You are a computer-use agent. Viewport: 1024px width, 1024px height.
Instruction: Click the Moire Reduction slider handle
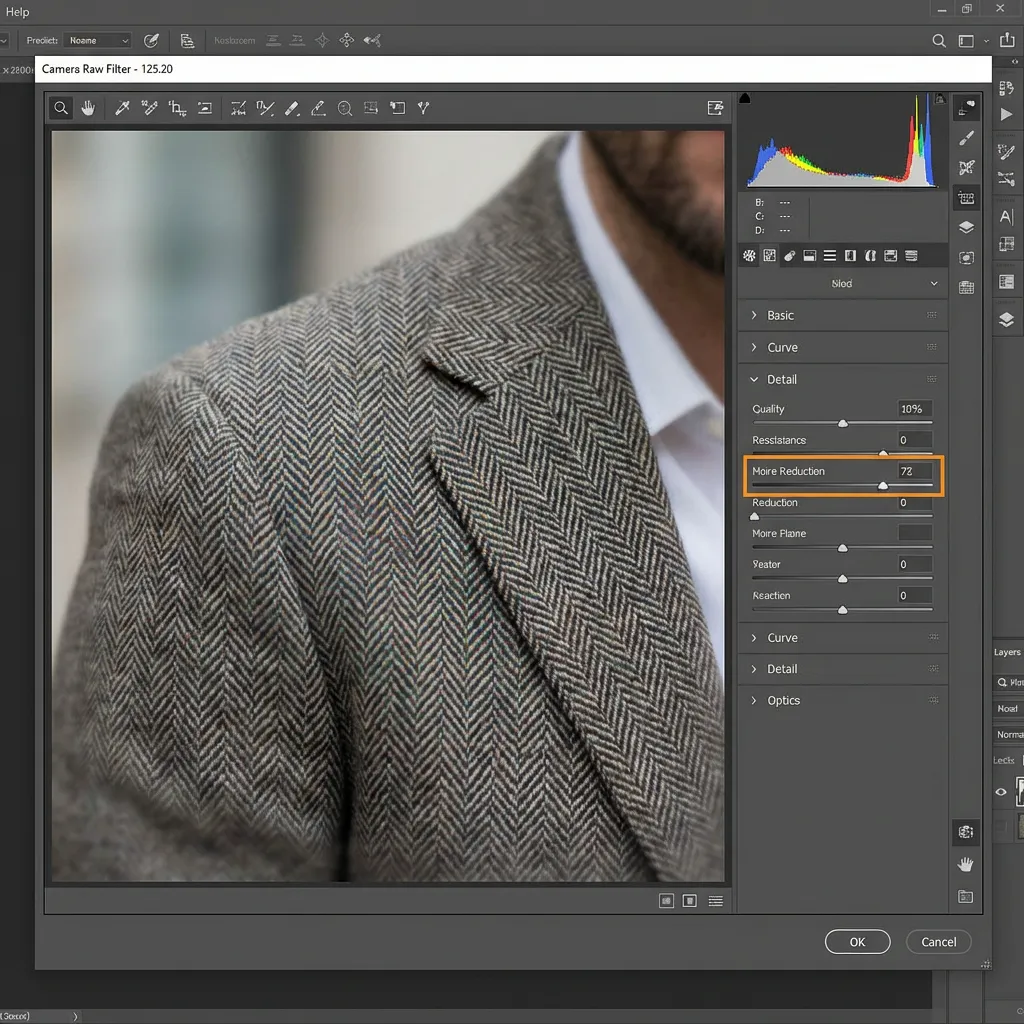pos(882,485)
